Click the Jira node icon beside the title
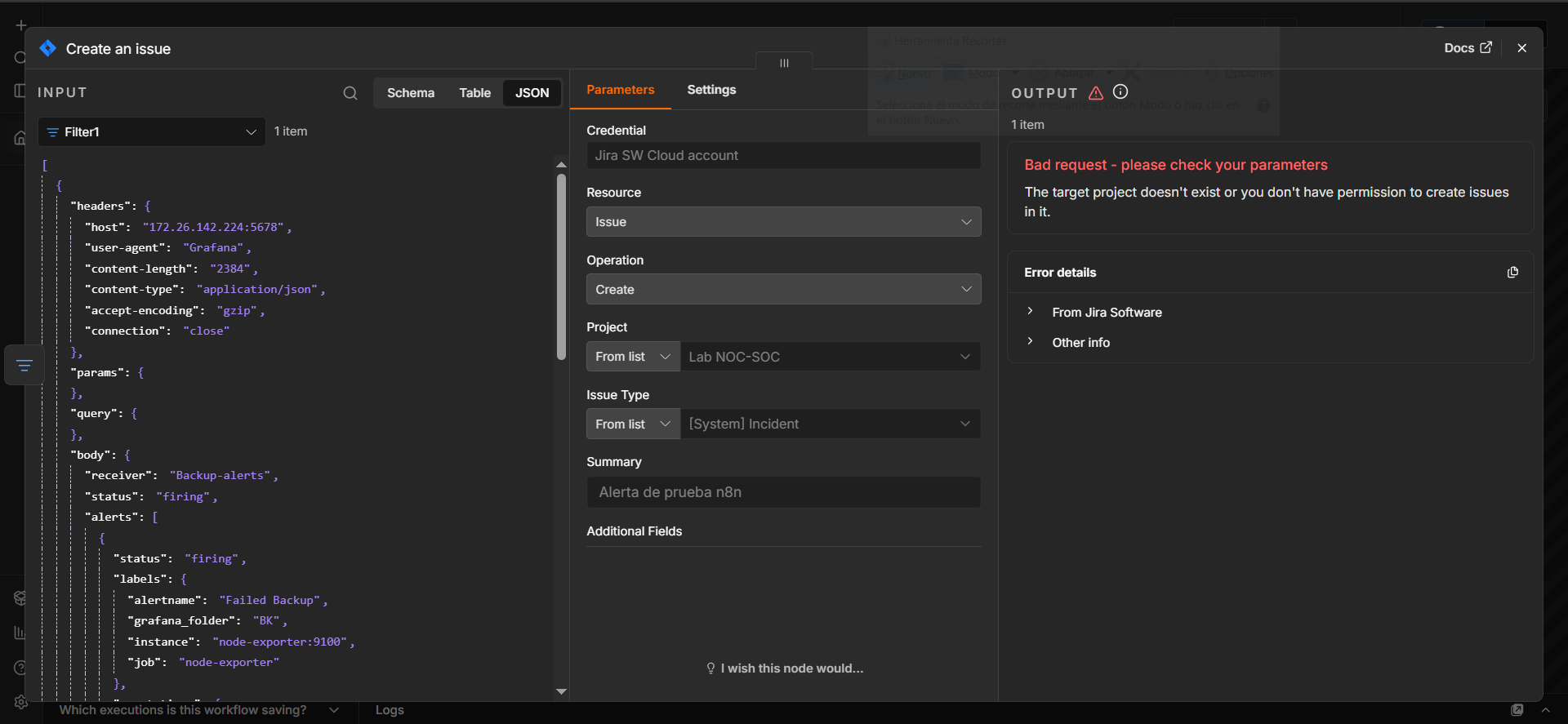 pyautogui.click(x=48, y=49)
